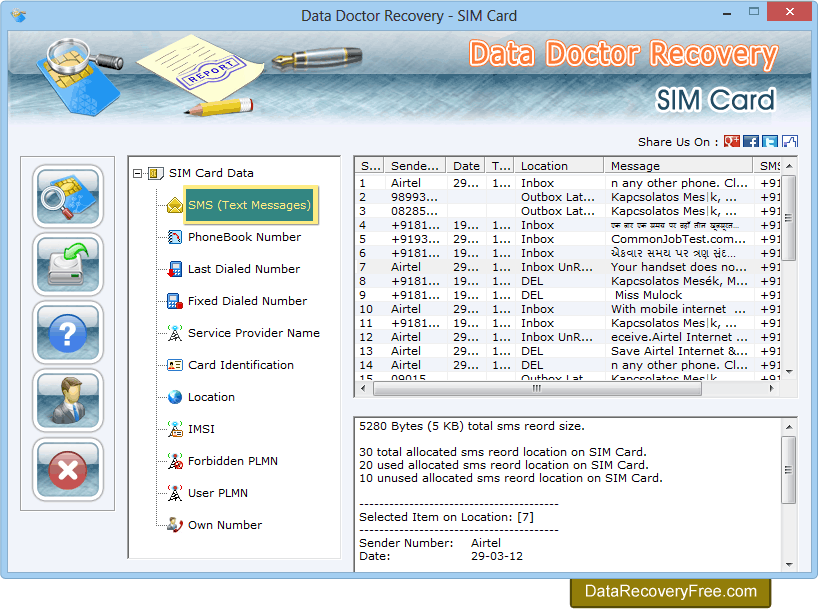Select the IMSI tree item

[x=201, y=429]
